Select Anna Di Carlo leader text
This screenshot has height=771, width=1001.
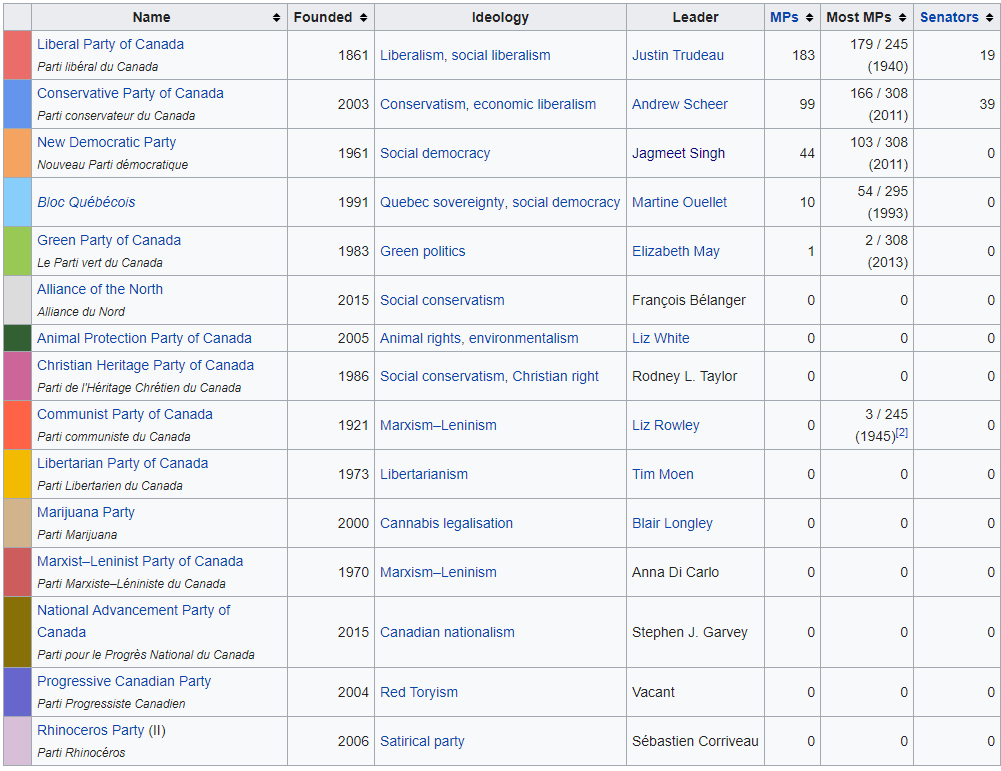[675, 573]
